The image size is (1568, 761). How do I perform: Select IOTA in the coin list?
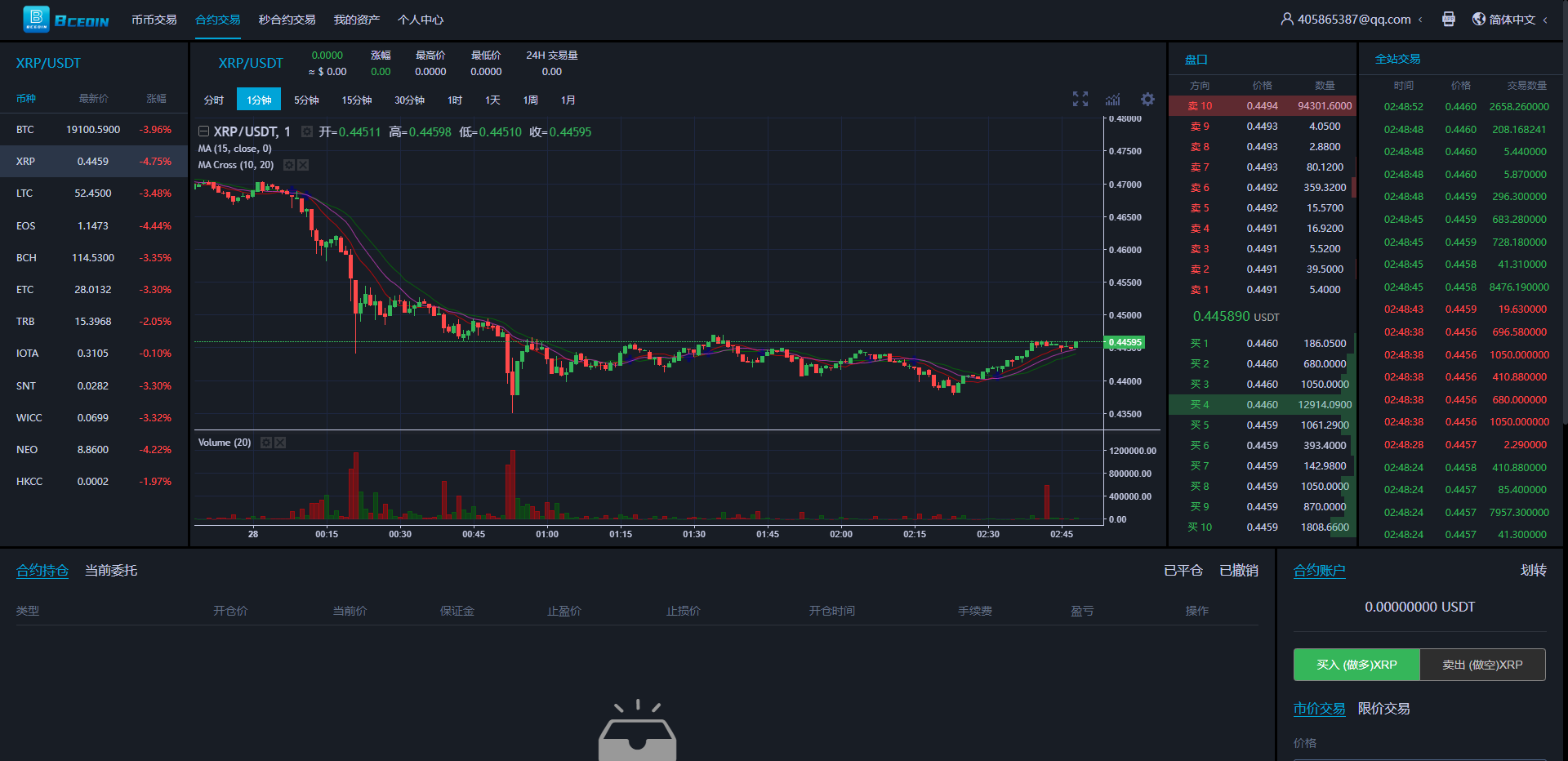[x=94, y=354]
